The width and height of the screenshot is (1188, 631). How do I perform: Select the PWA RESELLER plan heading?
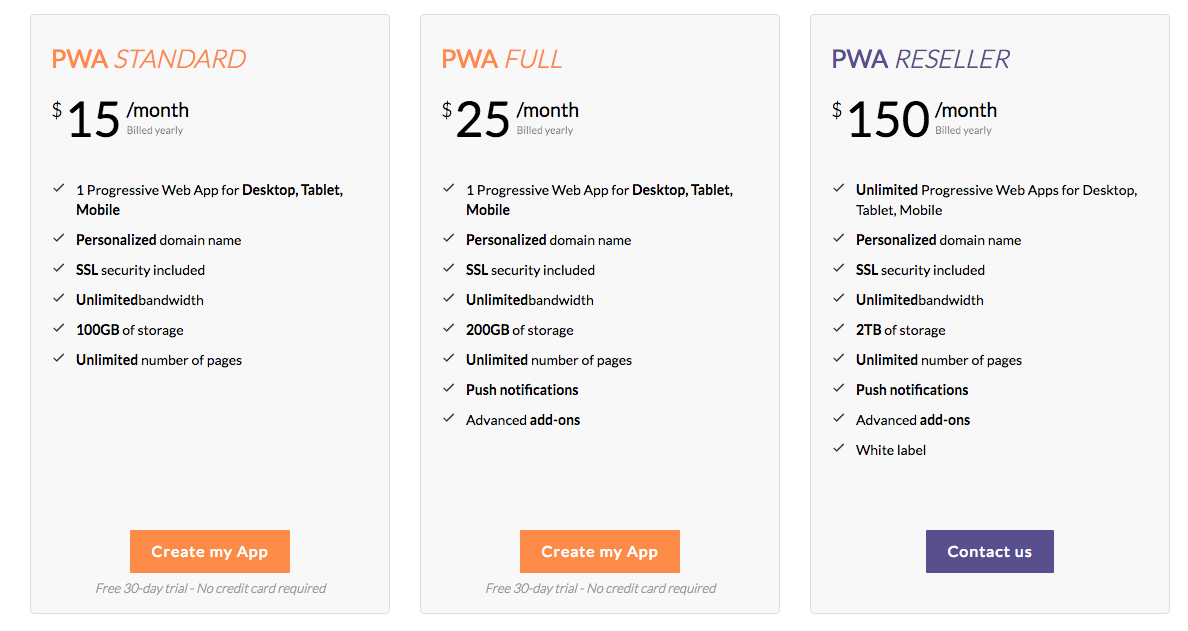pos(921,59)
